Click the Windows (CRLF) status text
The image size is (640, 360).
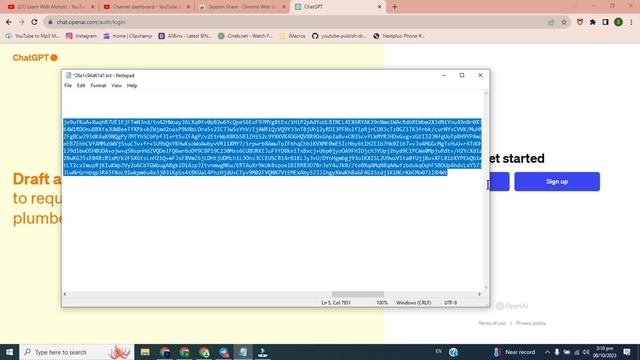[x=413, y=303]
